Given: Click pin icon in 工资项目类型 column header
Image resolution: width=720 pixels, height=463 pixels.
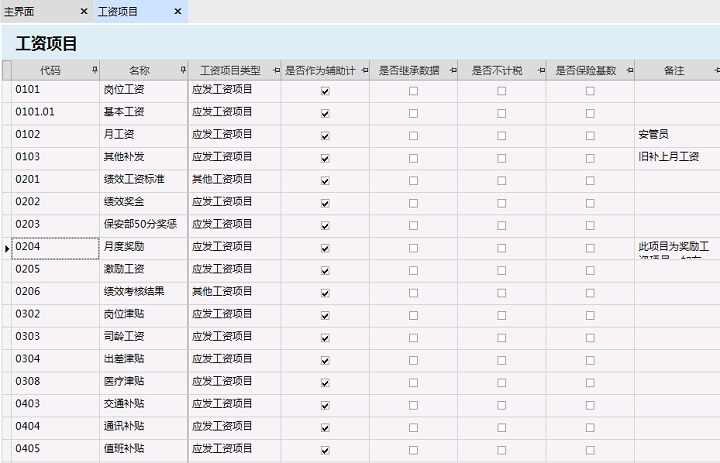Looking at the screenshot, I should [276, 70].
